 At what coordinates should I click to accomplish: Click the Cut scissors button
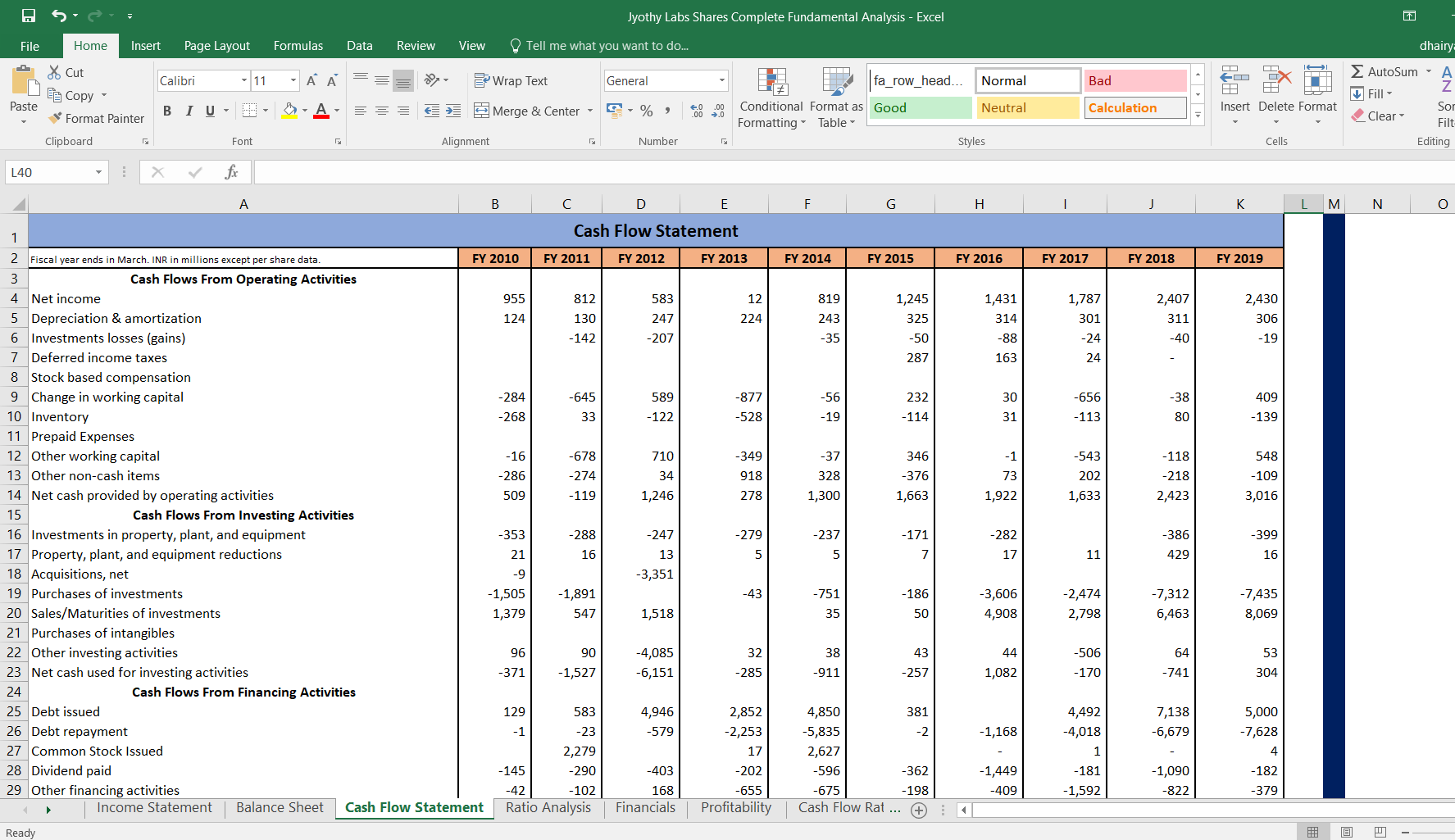(66, 72)
